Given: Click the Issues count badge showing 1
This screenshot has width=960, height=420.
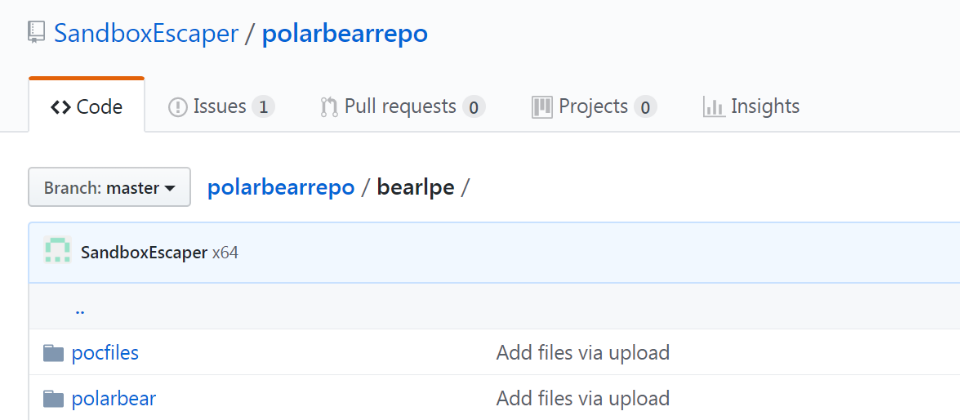Looking at the screenshot, I should [x=263, y=107].
